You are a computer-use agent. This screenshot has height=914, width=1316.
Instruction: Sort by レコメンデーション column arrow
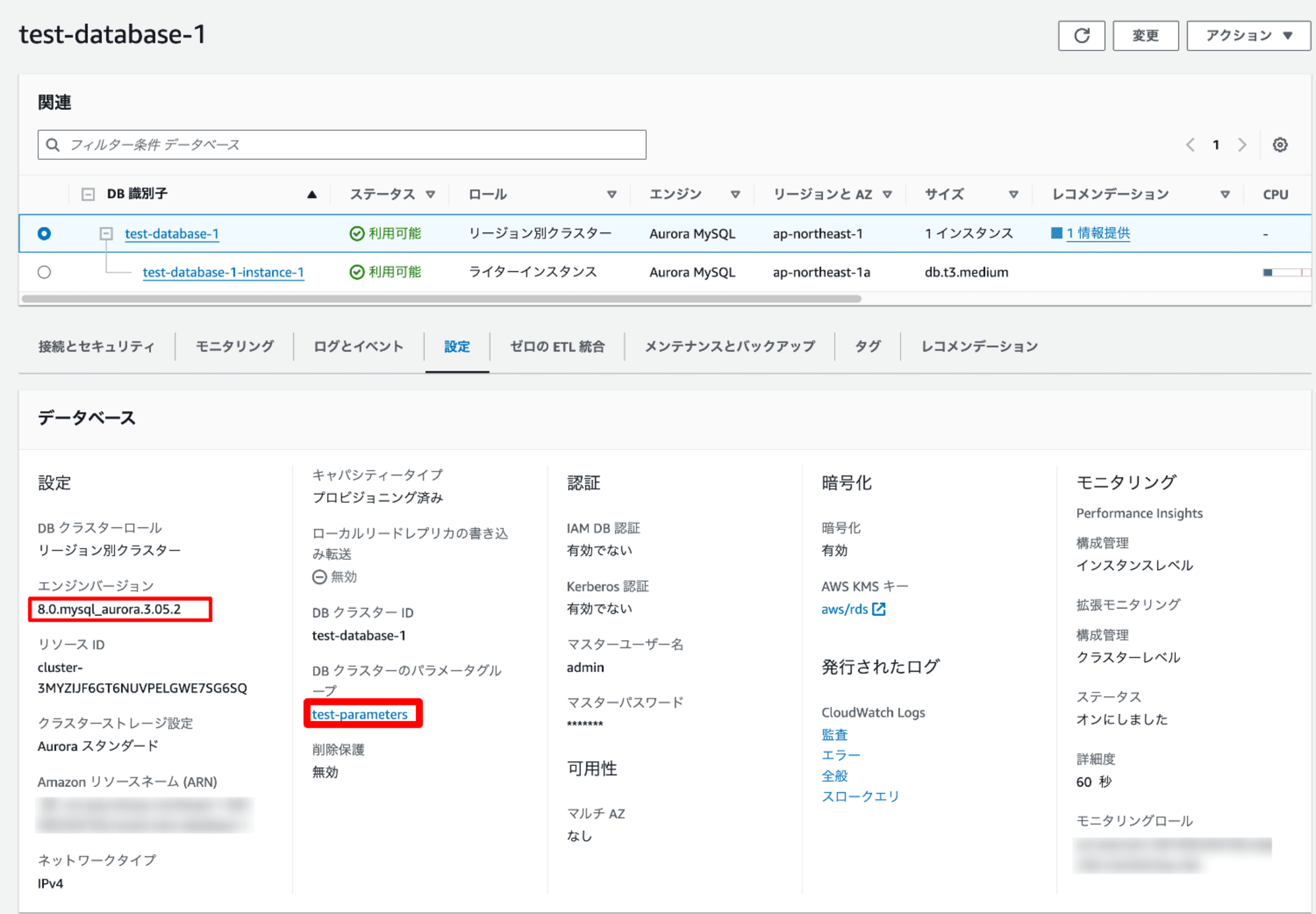click(x=1225, y=195)
